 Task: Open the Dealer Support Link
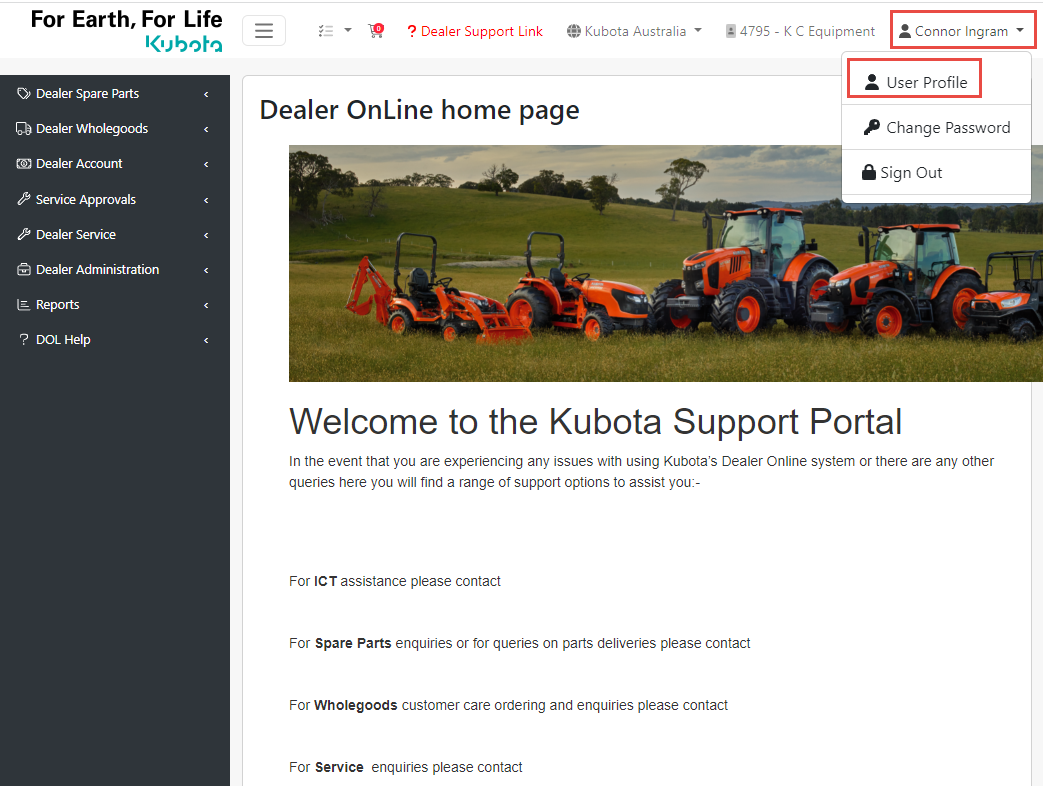(x=475, y=31)
